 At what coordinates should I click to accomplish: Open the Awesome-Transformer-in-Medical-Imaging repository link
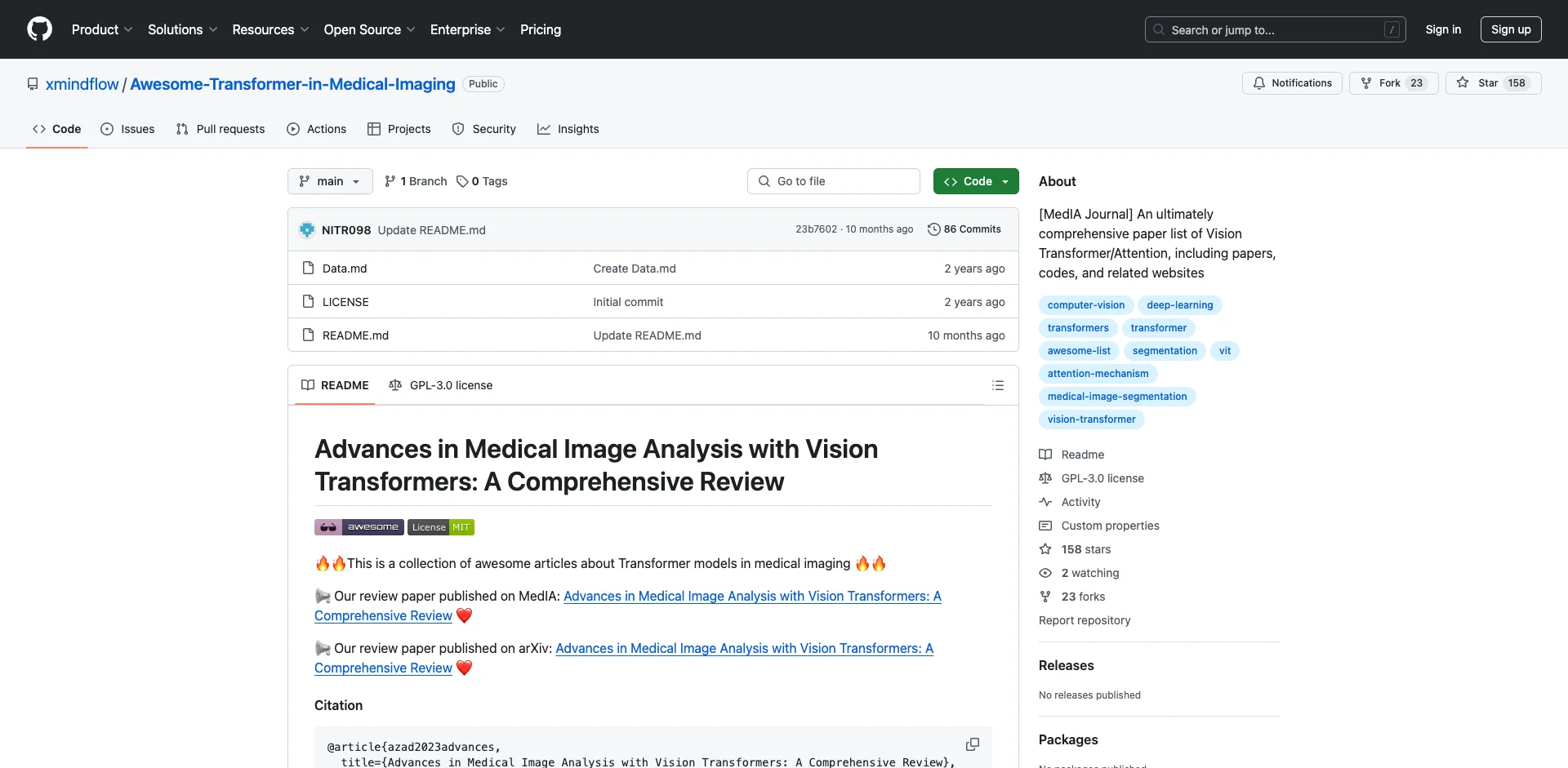click(292, 84)
